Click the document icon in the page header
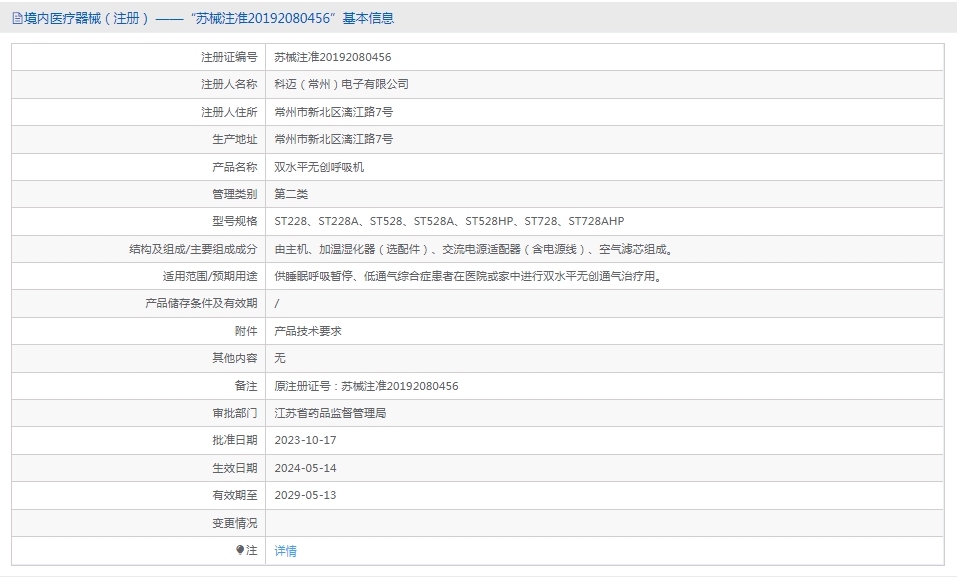 17,18
